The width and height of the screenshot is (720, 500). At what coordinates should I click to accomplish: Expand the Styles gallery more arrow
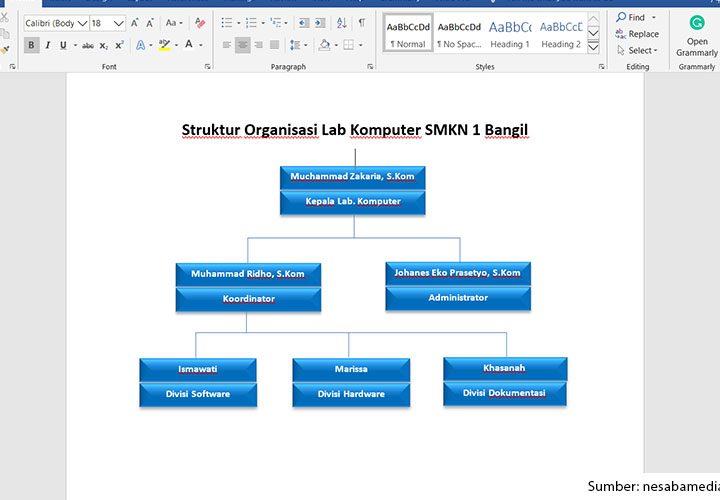pos(593,47)
